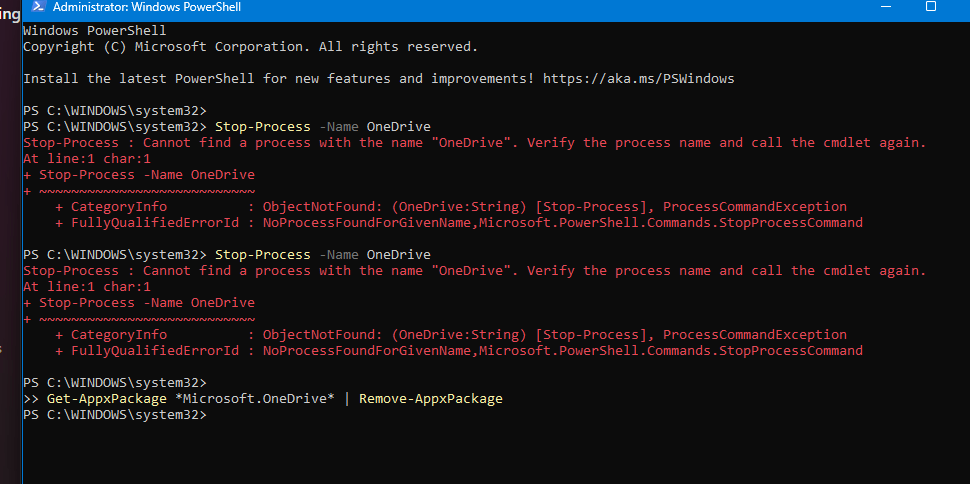Click the Get-AppxPackage command word

coord(107,399)
